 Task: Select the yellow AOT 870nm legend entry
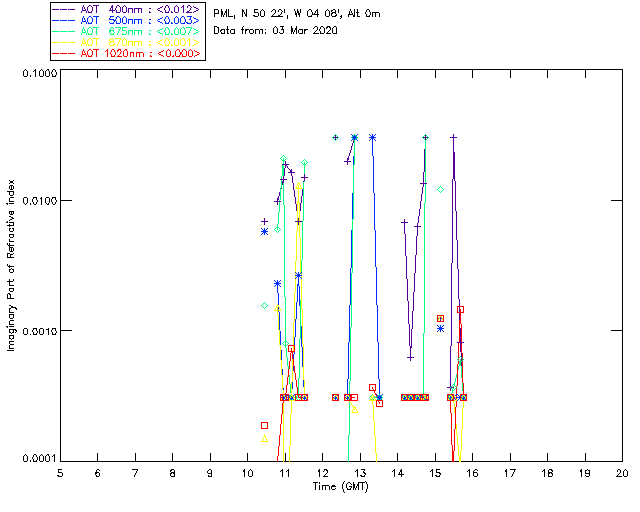click(126, 42)
